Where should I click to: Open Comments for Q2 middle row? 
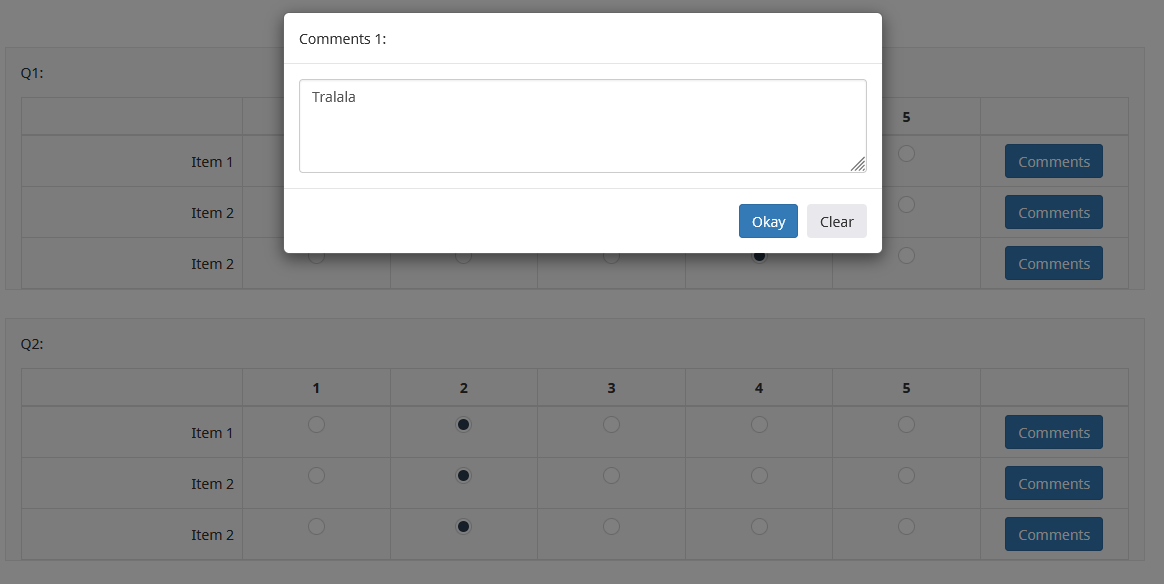tap(1053, 484)
